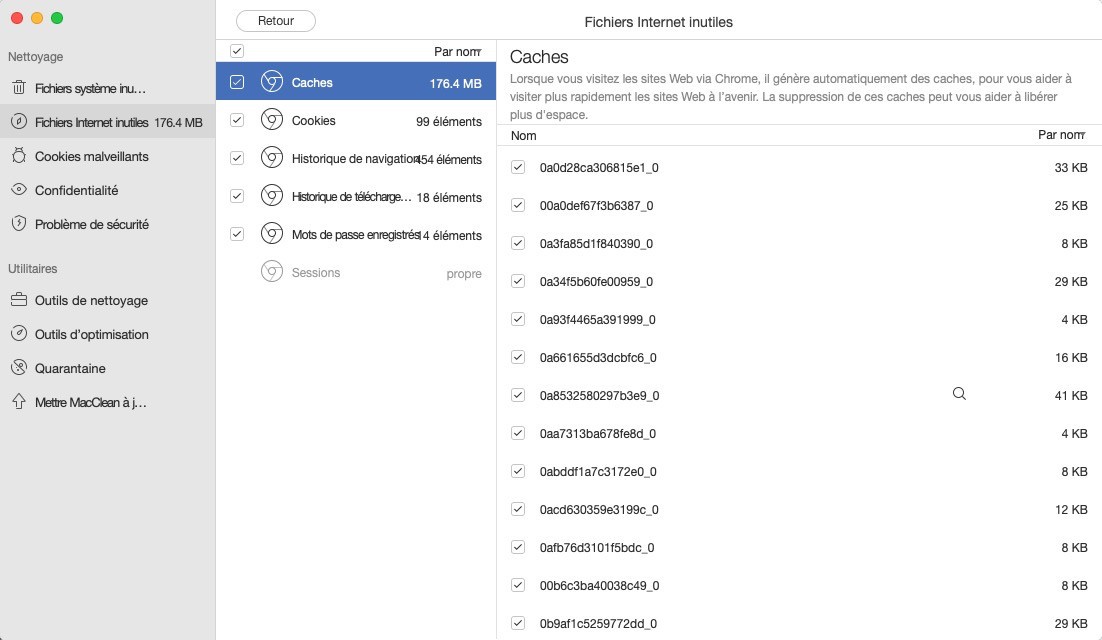Click the Outils de nettoyage briefcase icon
The image size is (1102, 640).
click(18, 300)
